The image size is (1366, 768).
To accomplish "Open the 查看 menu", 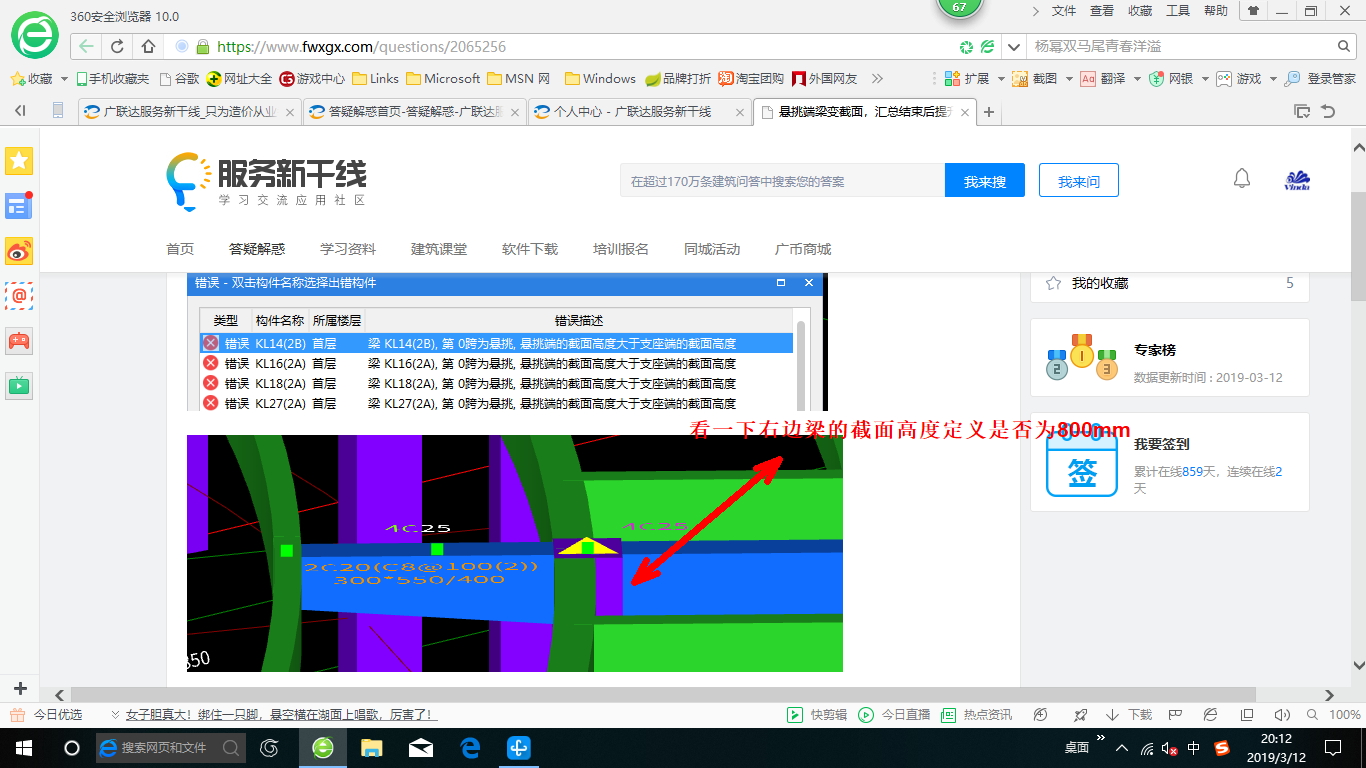I will 1102,11.
